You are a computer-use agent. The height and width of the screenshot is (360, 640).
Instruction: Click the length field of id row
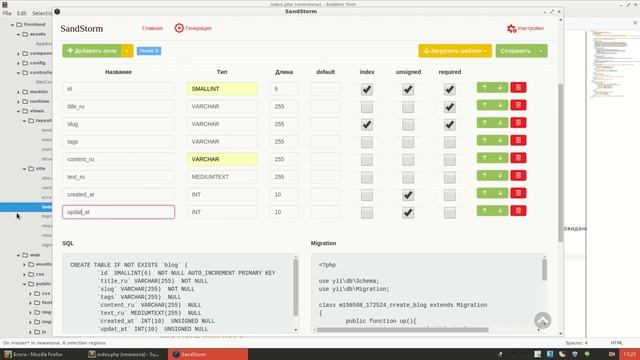pyautogui.click(x=284, y=89)
